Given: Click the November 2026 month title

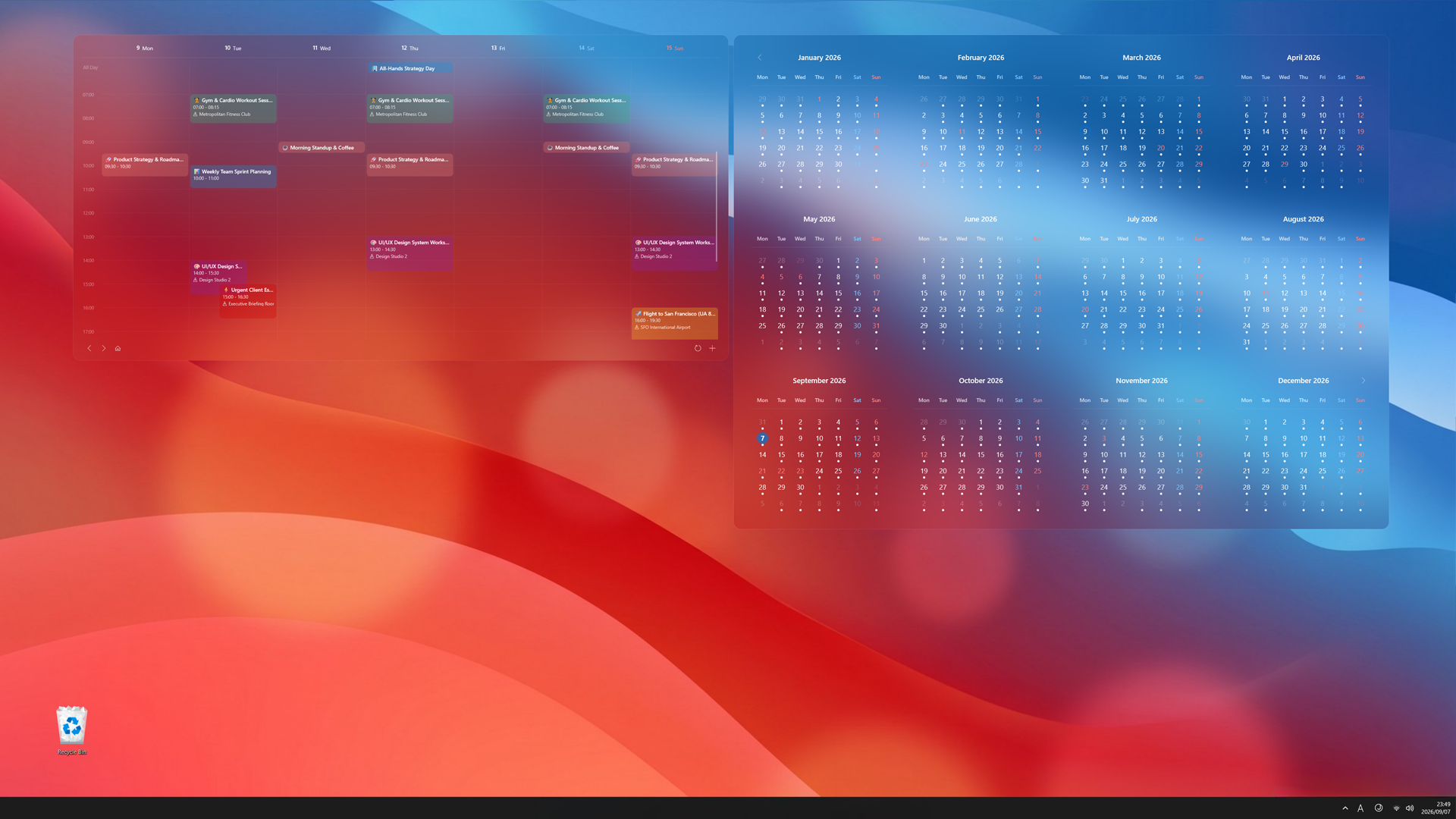Looking at the screenshot, I should pyautogui.click(x=1141, y=381).
